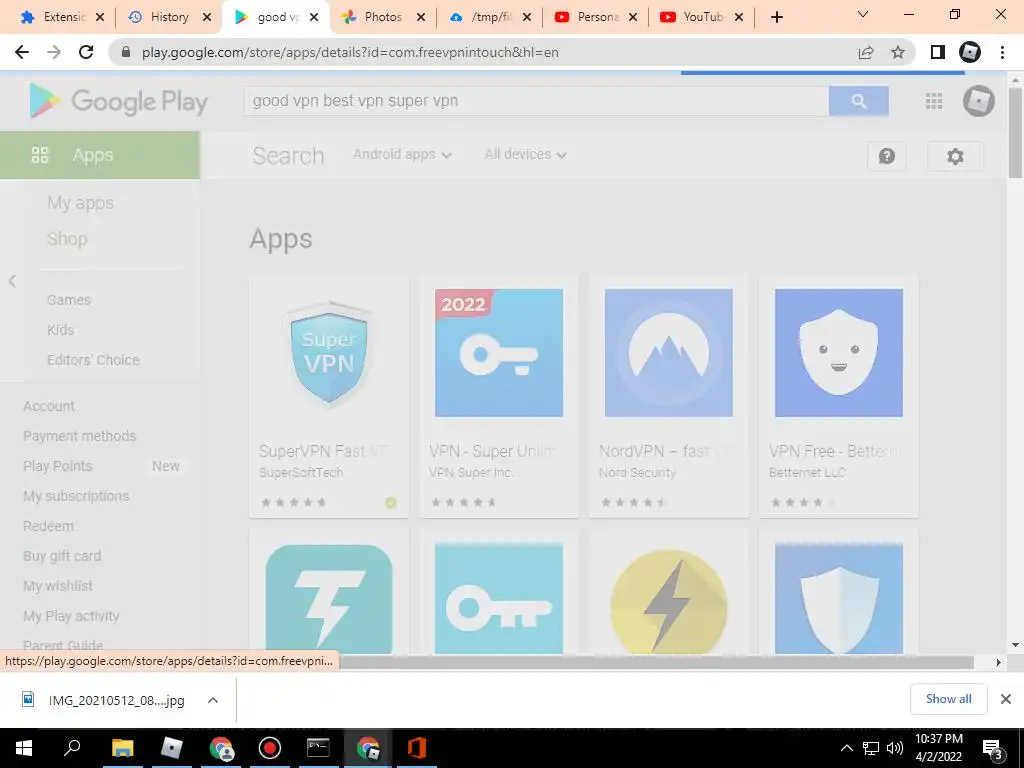1024x768 pixels.
Task: Open the Betternet VPN Free shield face icon
Action: click(839, 353)
